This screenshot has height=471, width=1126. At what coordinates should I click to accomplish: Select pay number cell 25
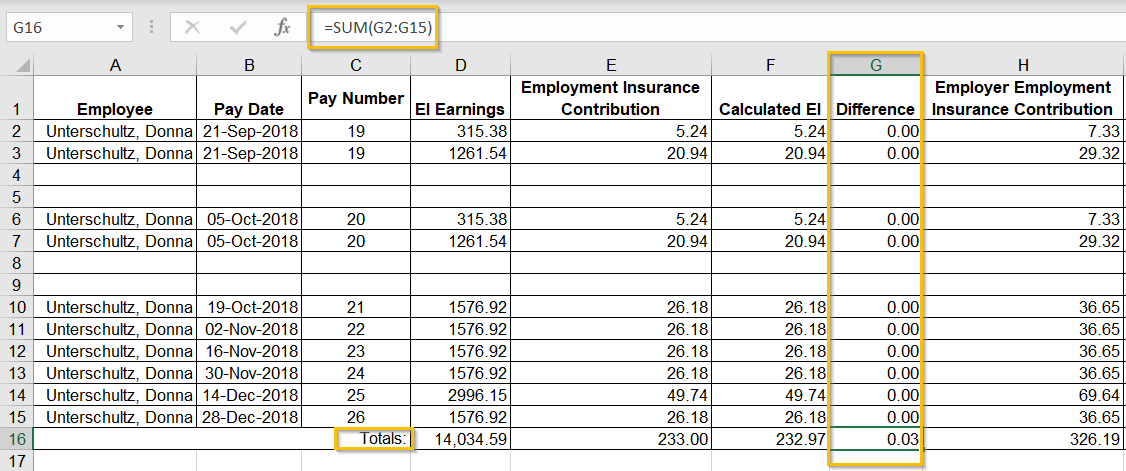point(356,395)
